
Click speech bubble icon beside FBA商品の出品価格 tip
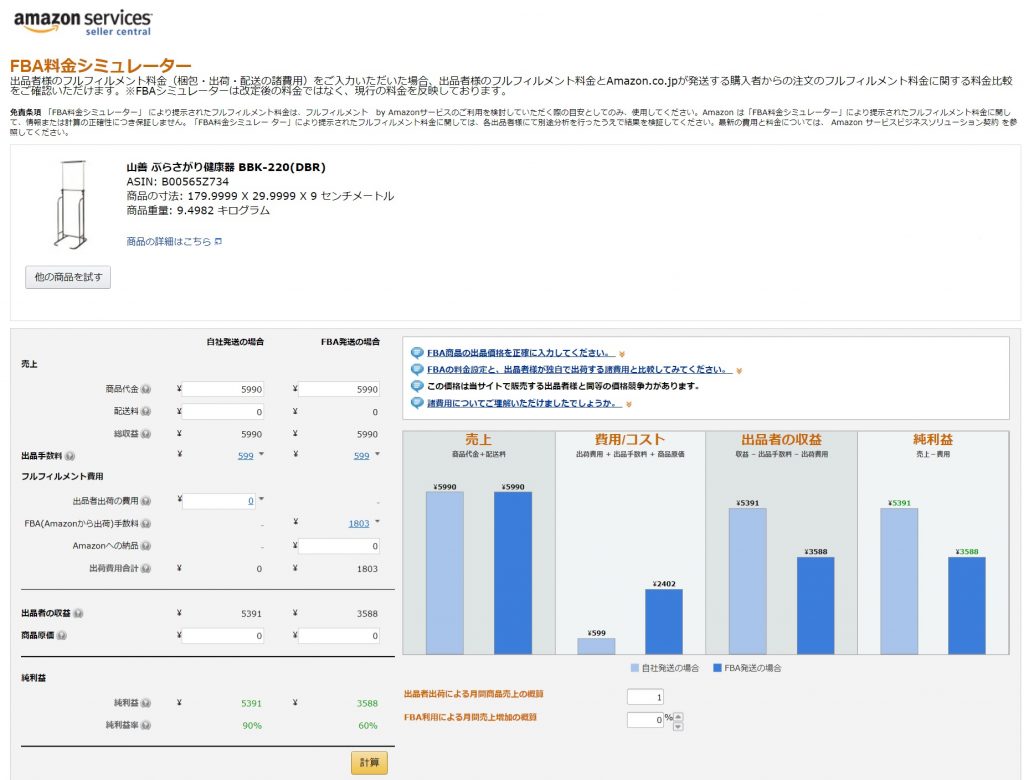tap(417, 353)
